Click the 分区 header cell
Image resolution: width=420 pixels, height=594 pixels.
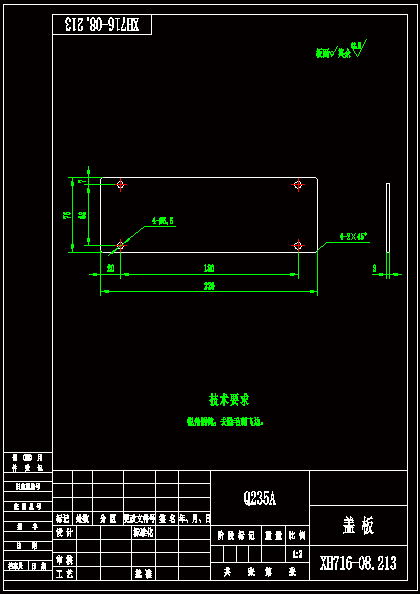(108, 519)
